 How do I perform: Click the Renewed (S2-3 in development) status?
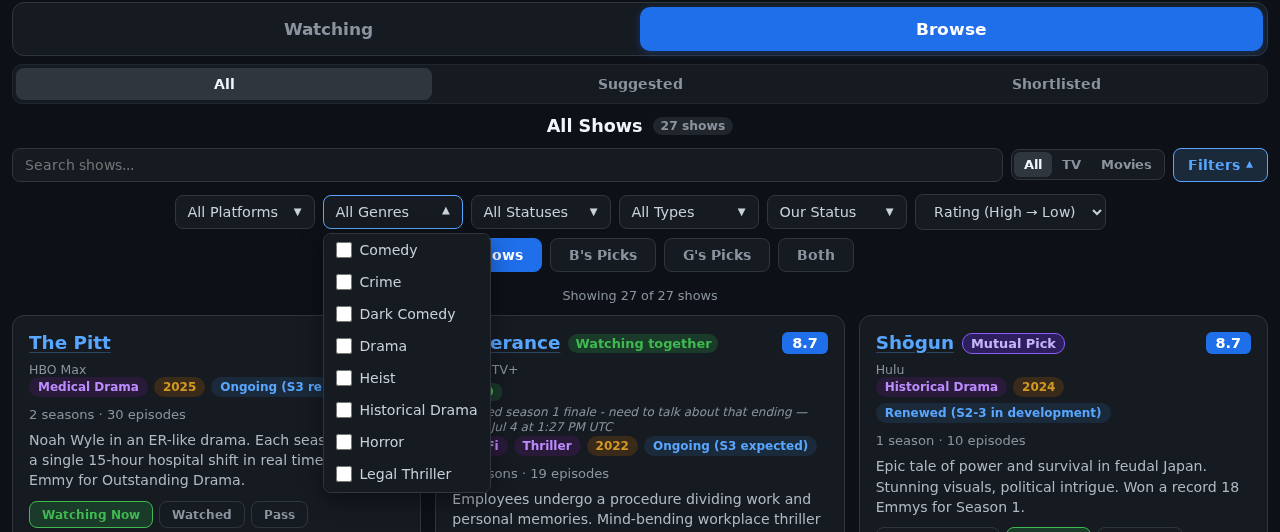(x=993, y=413)
